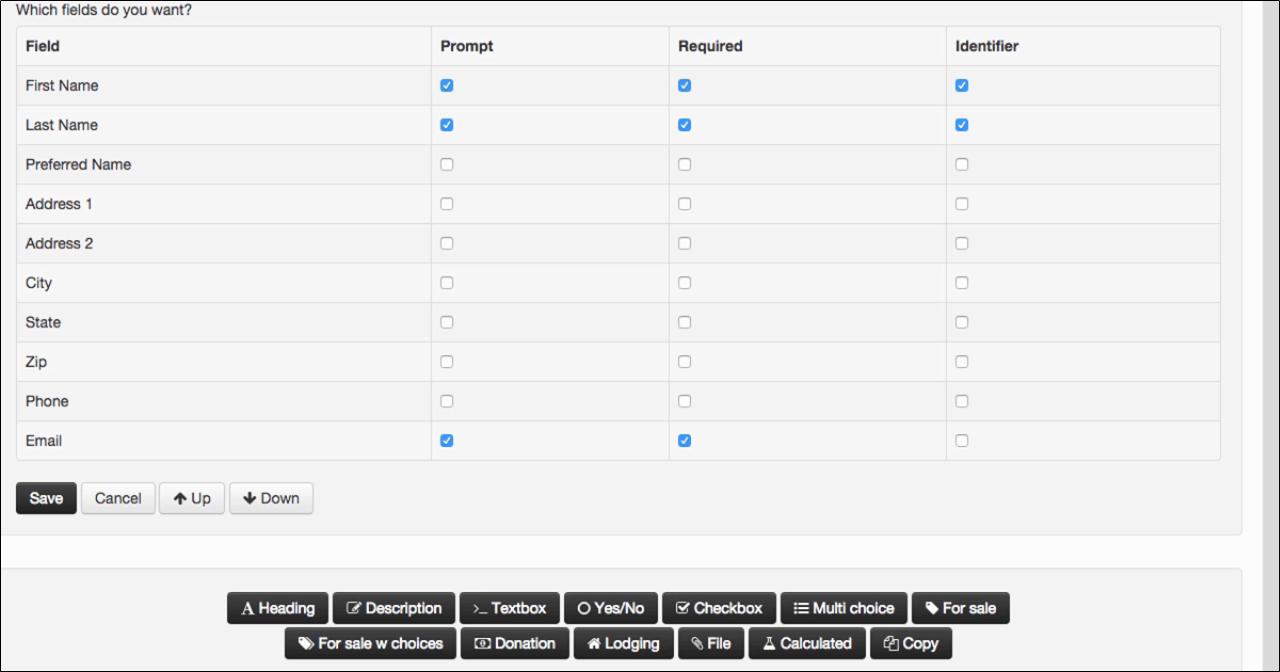The height and width of the screenshot is (672, 1280).
Task: Insert a Checkbox element
Action: tap(718, 608)
